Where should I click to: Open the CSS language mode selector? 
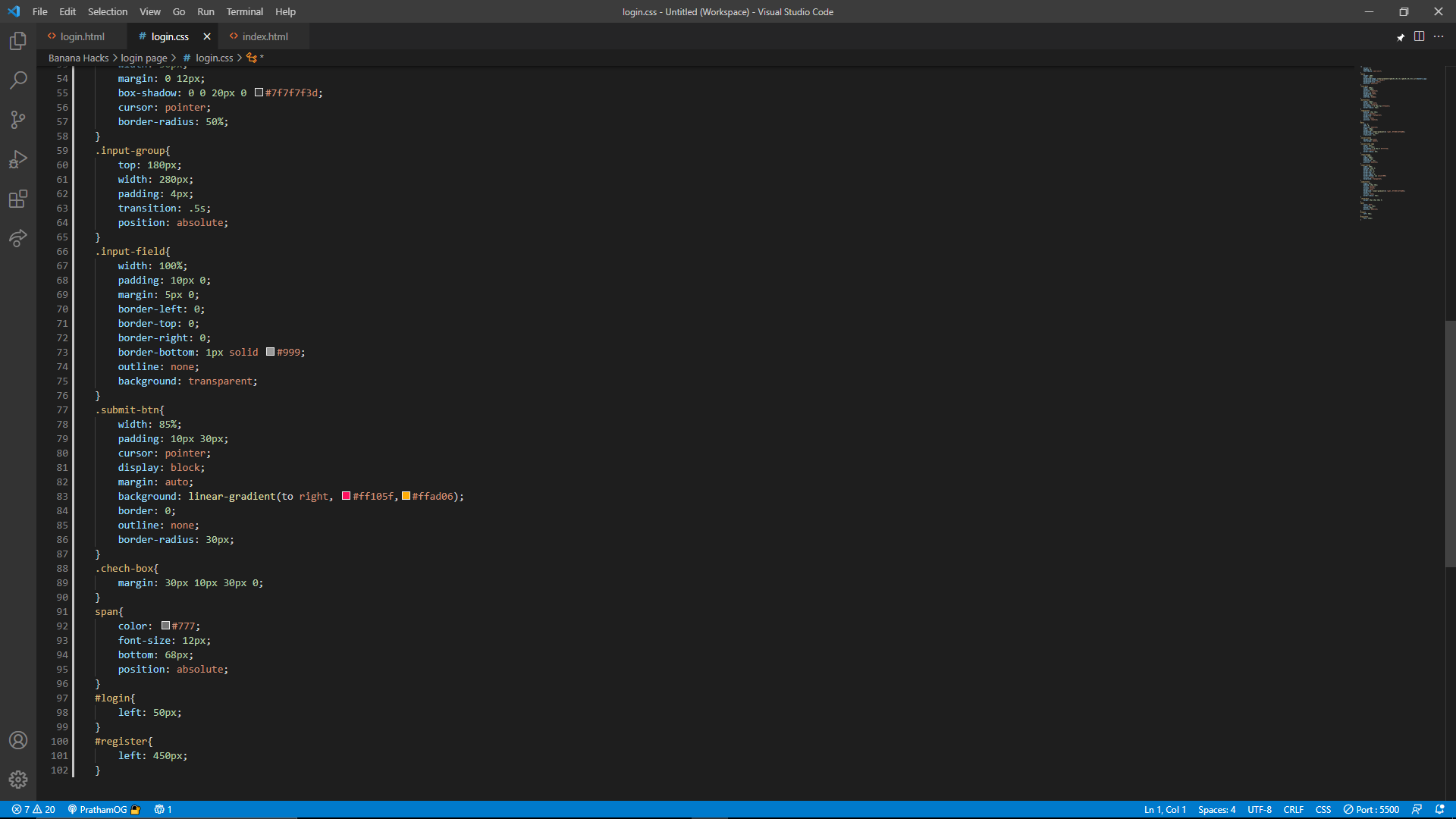[x=1323, y=809]
